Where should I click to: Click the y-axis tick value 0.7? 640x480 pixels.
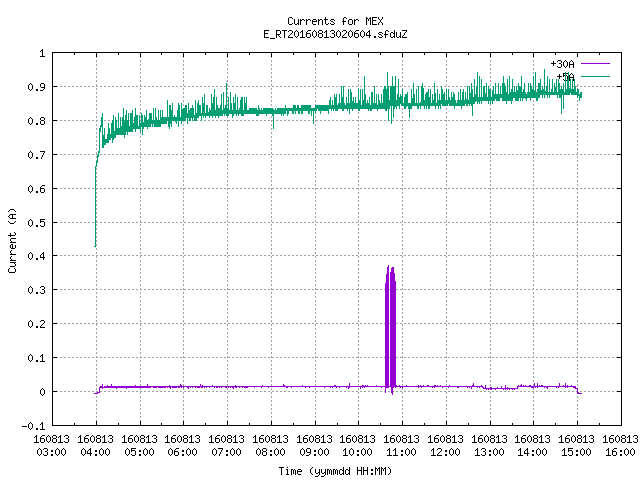(36, 155)
